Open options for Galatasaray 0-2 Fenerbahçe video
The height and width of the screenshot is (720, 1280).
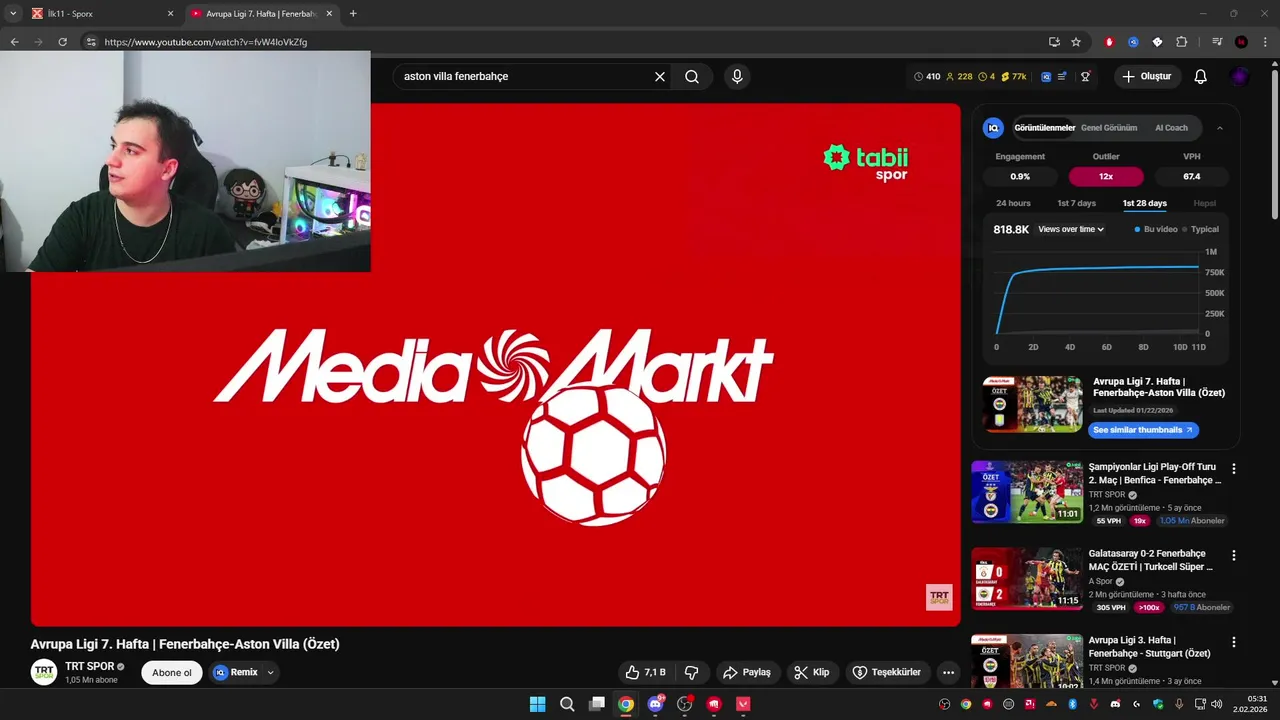click(x=1233, y=555)
